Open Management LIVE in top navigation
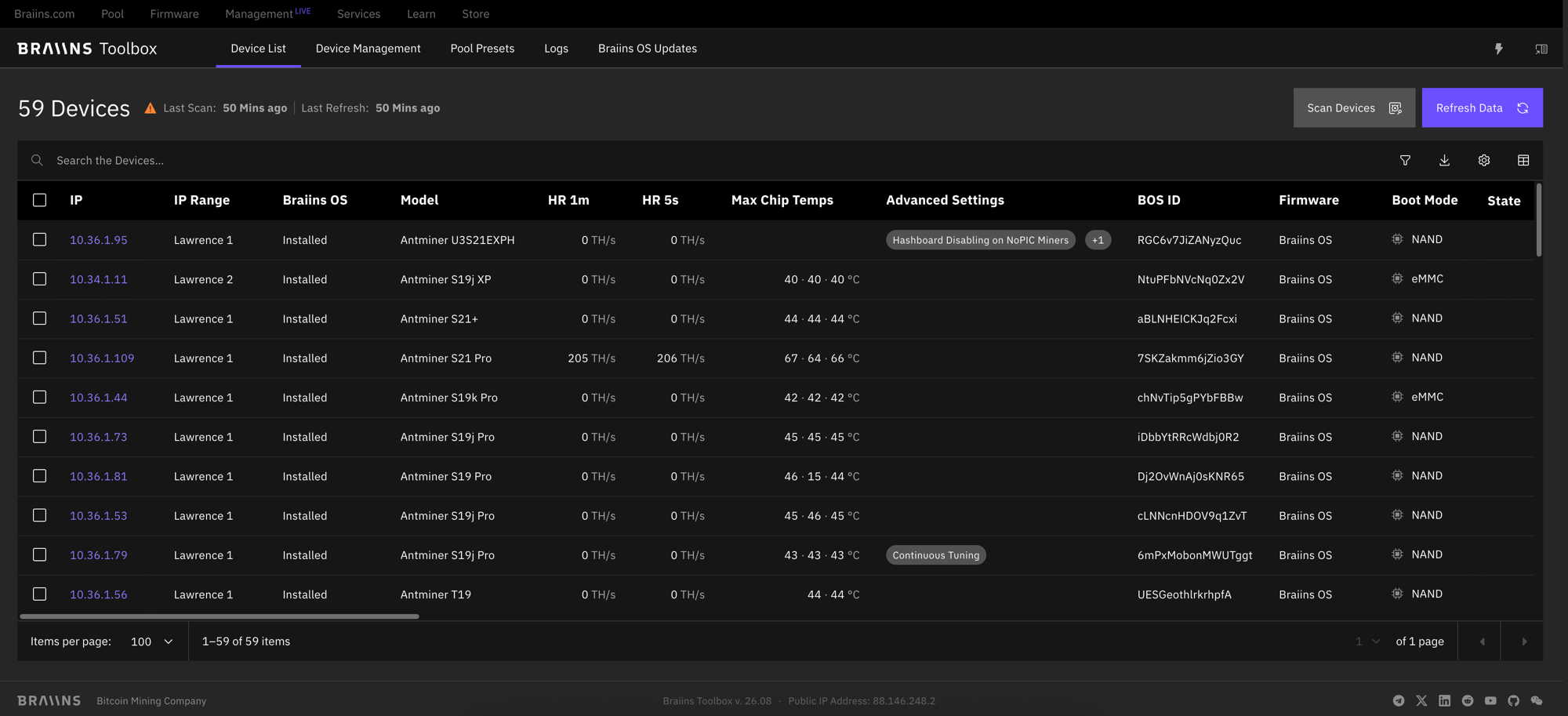The width and height of the screenshot is (1568, 716). tap(268, 13)
